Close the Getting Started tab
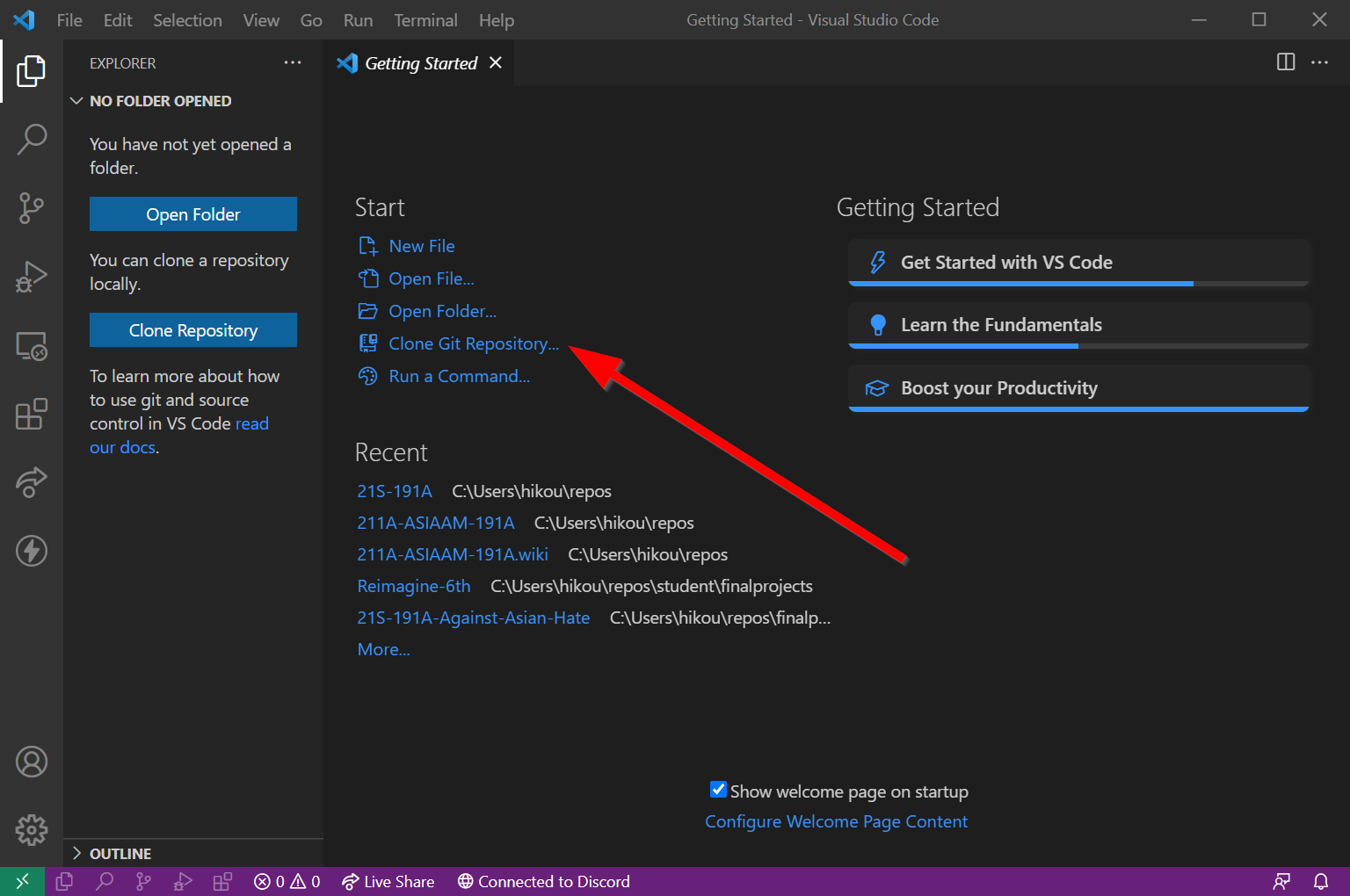This screenshot has height=896, width=1350. (496, 62)
